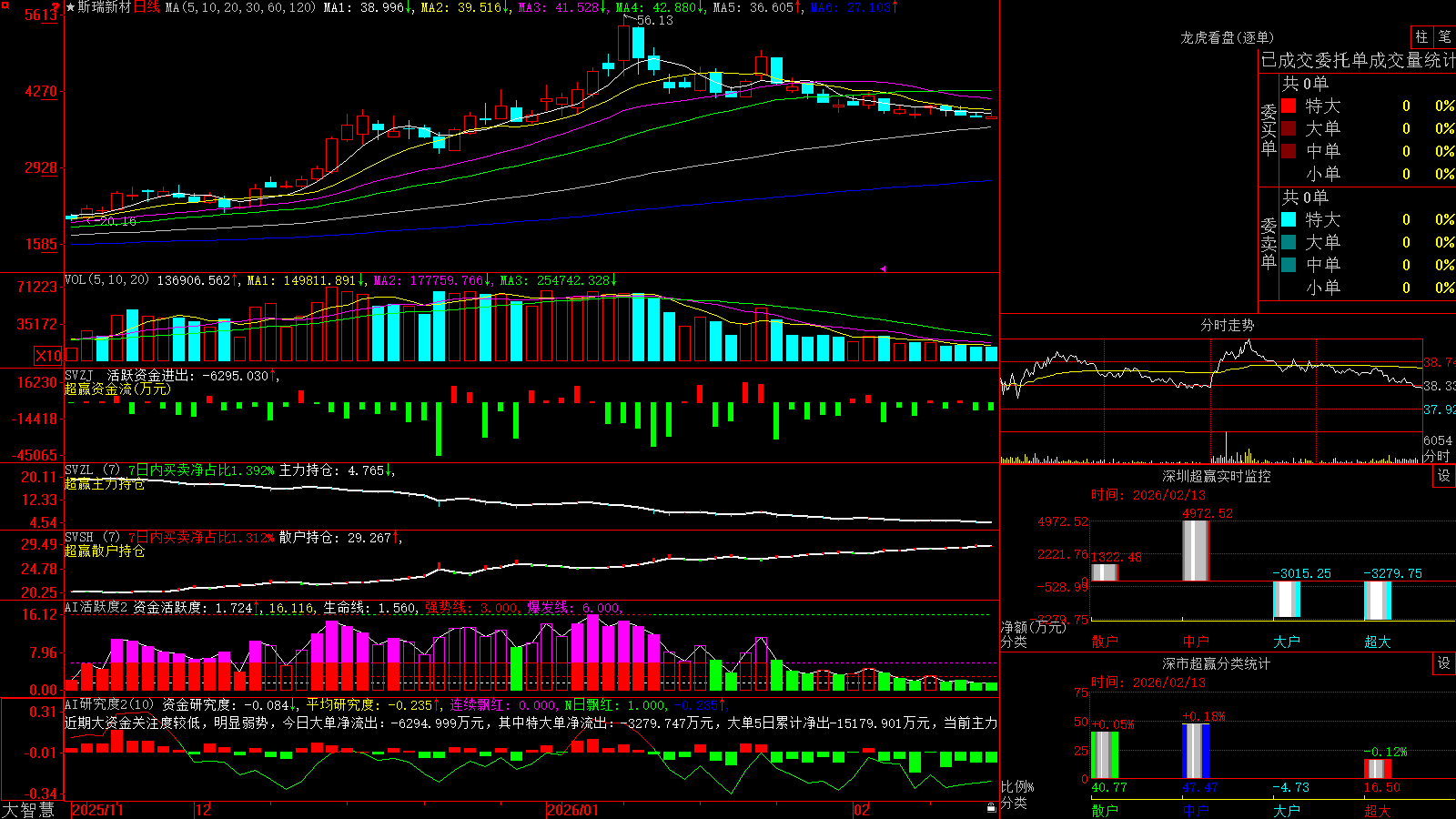This screenshot has height=819, width=1456.
Task: Click the 1322.48 散户 bar in monitoring chart
Action: [1105, 572]
